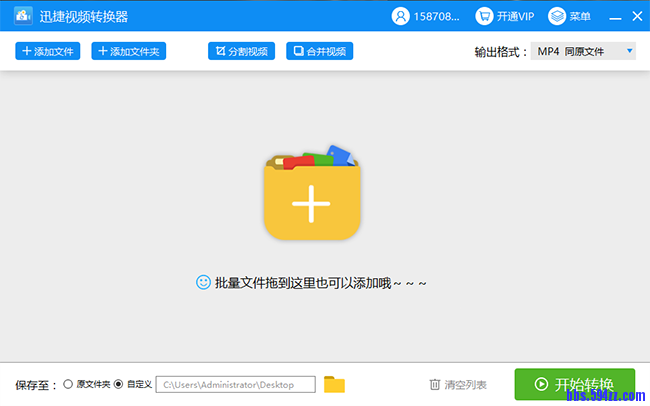
Task: Click the app logo icon in title bar
Action: [x=23, y=16]
